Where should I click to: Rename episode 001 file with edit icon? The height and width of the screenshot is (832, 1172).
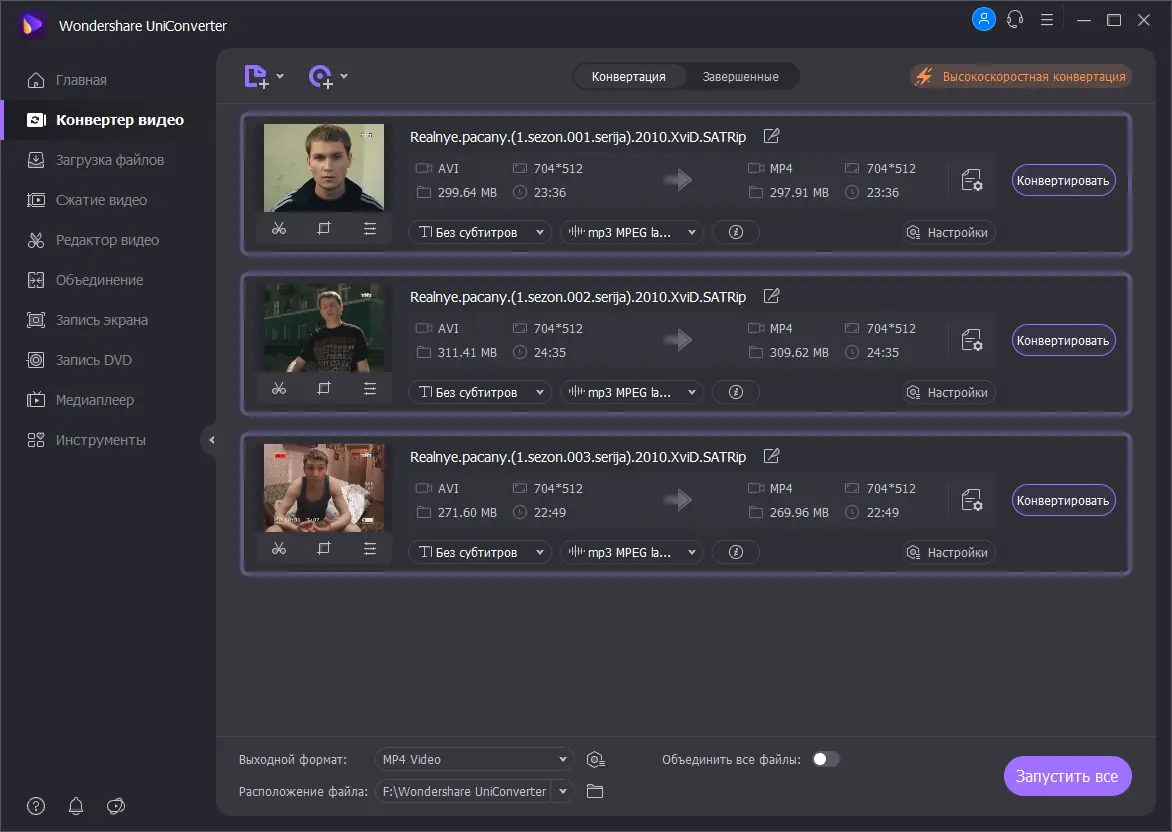click(x=771, y=136)
